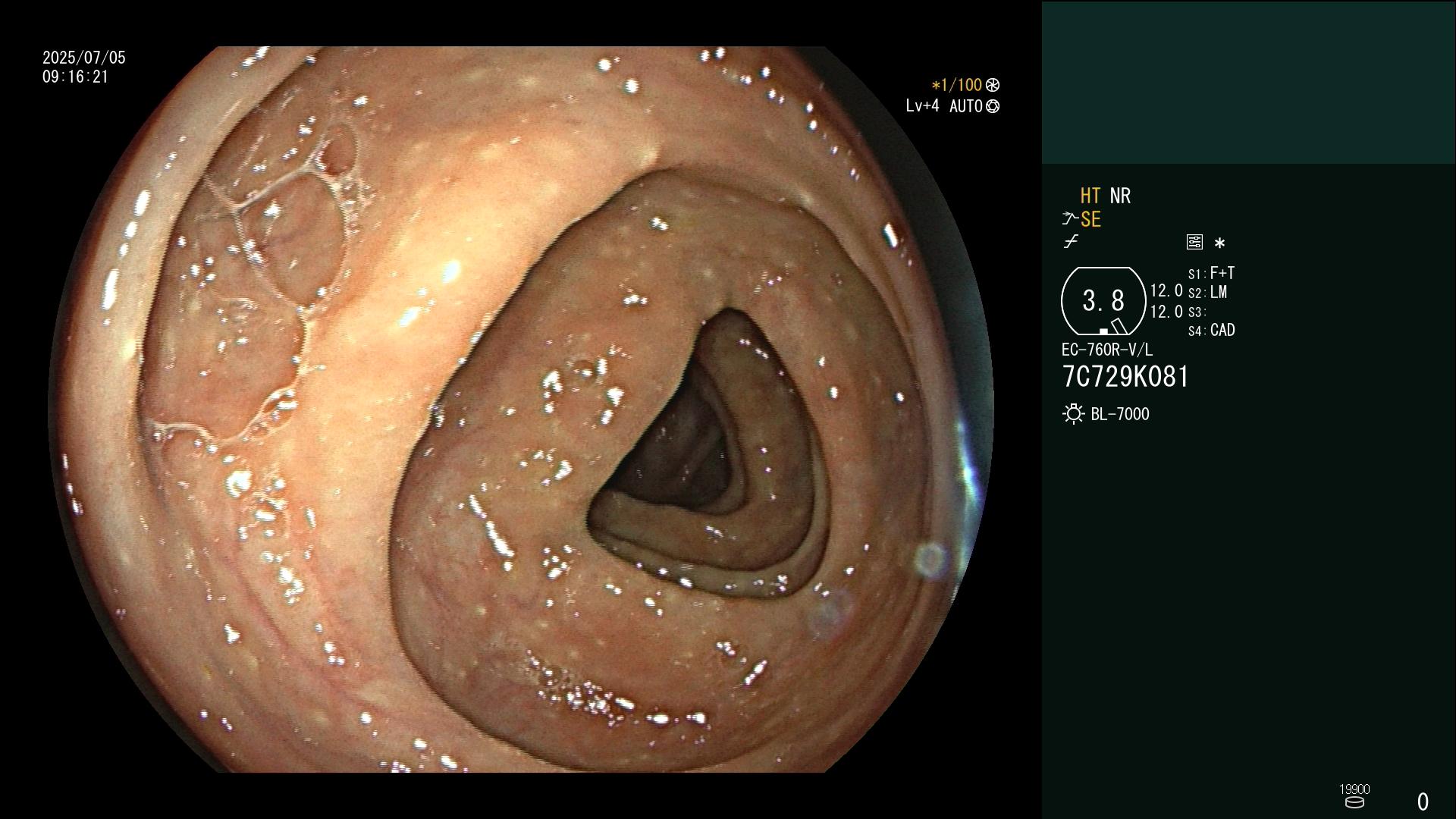
Task: Click the remaining capacity number 19900
Action: pyautogui.click(x=1354, y=789)
